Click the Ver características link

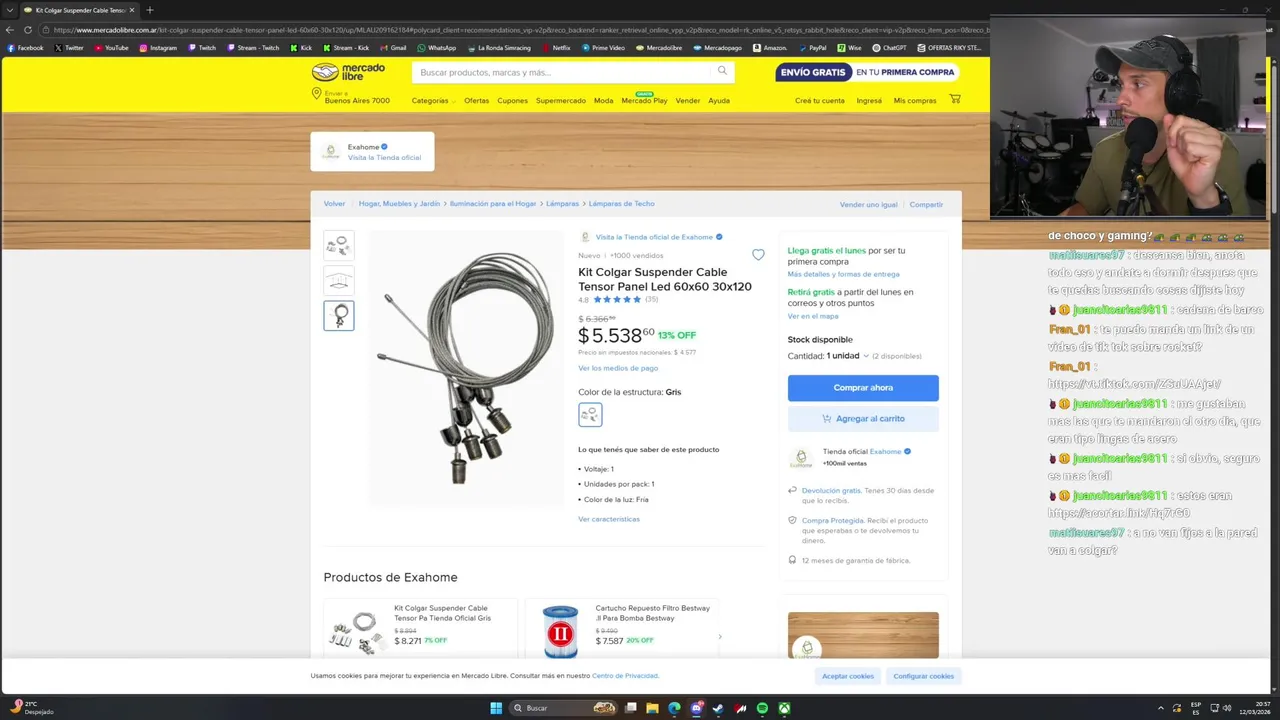609,519
